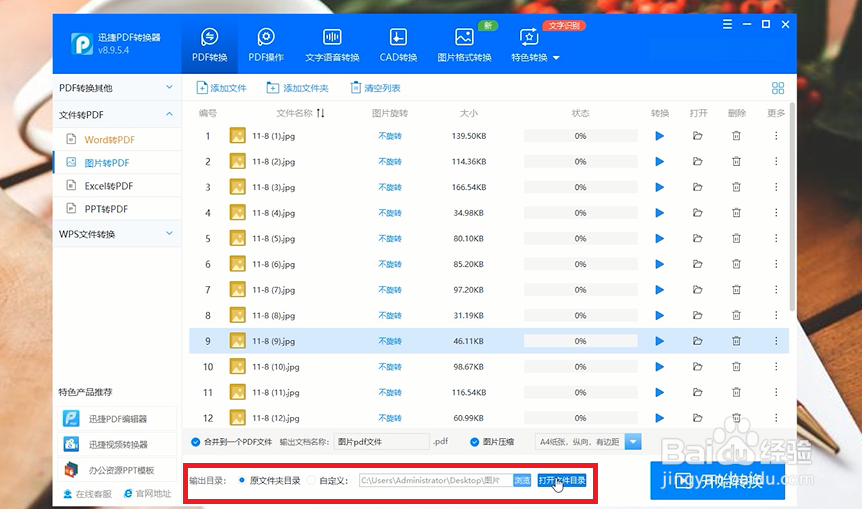This screenshot has width=862, height=509.
Task: Select the 自定义 output radio button
Action: point(311,480)
